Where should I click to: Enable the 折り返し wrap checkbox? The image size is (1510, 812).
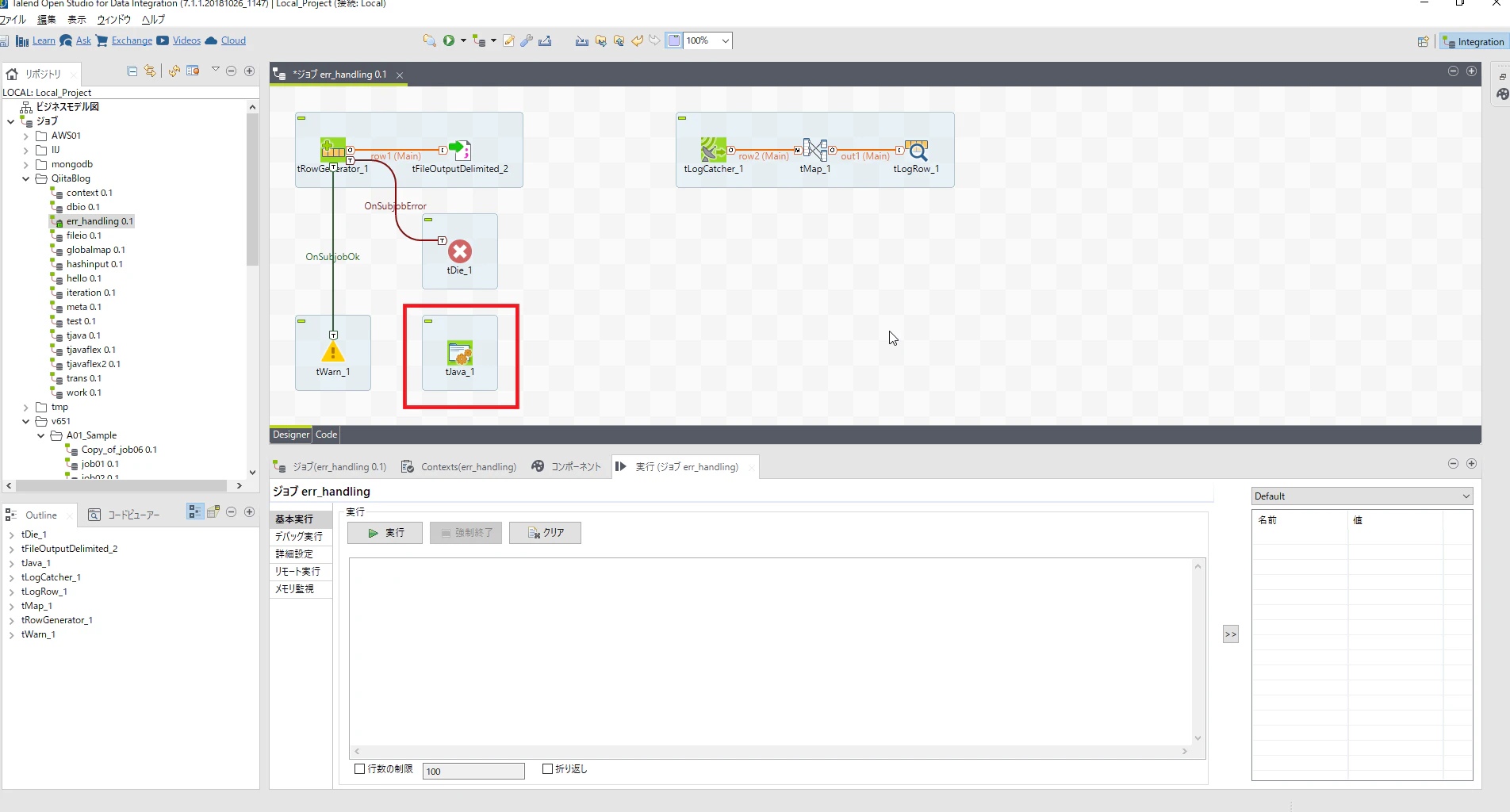[x=547, y=768]
